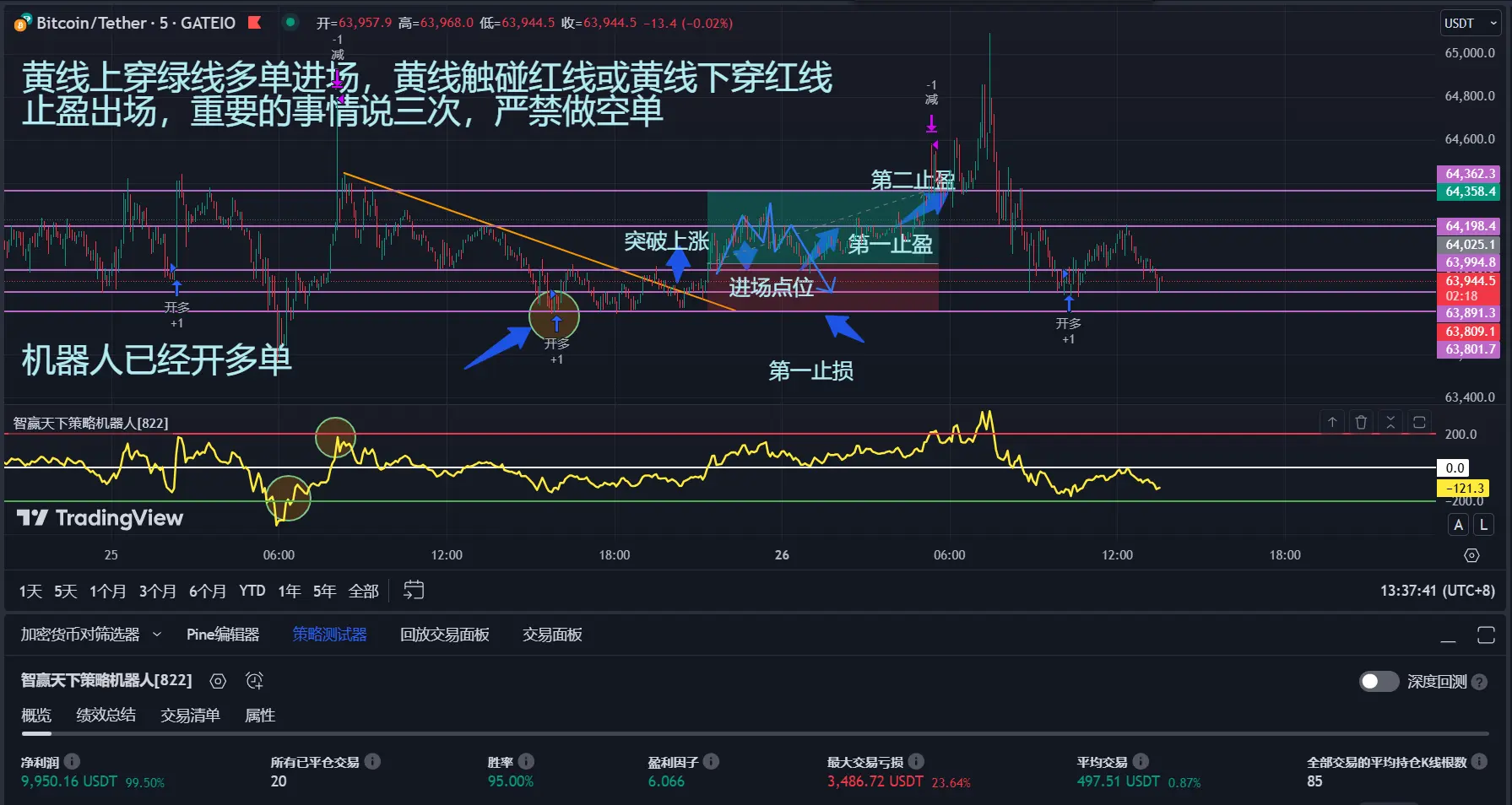
Task: Click the 64,358.4 green price label
Action: (x=1469, y=192)
